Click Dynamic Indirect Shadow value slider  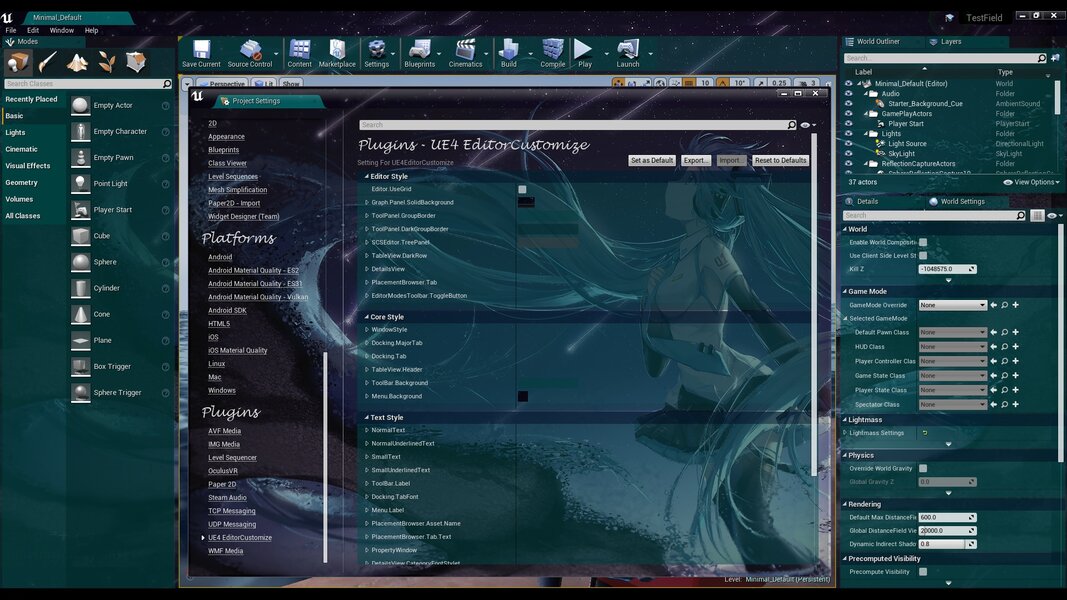[x=947, y=544]
